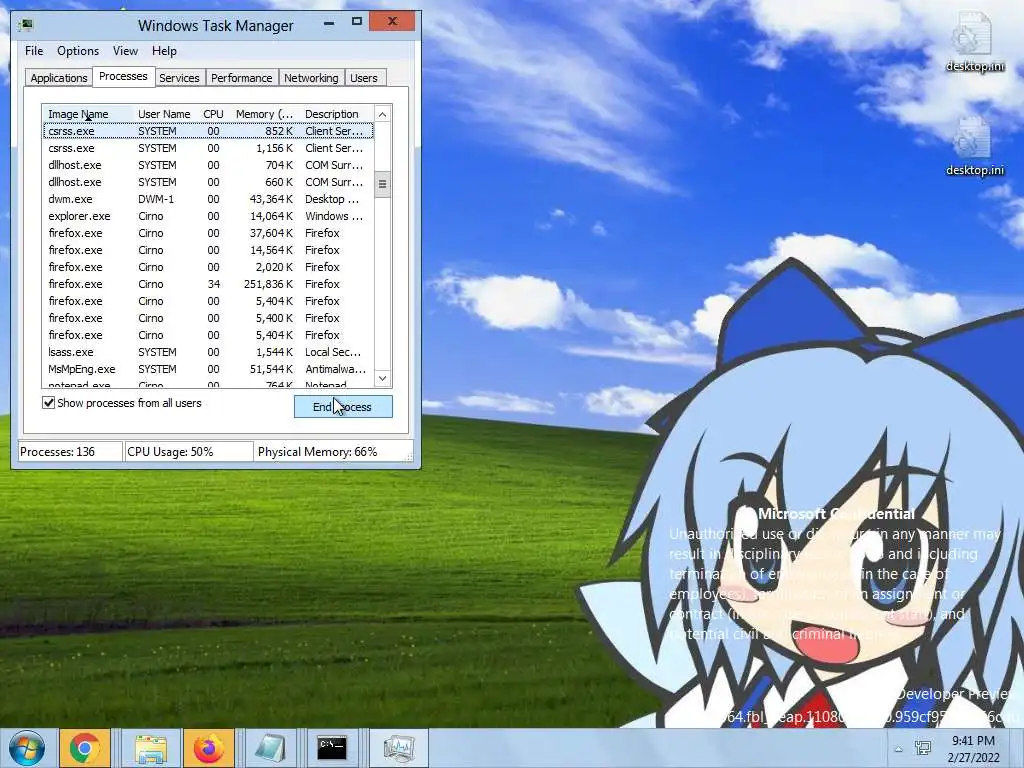
Task: Switch to Firefox on the taskbar
Action: tap(208, 748)
